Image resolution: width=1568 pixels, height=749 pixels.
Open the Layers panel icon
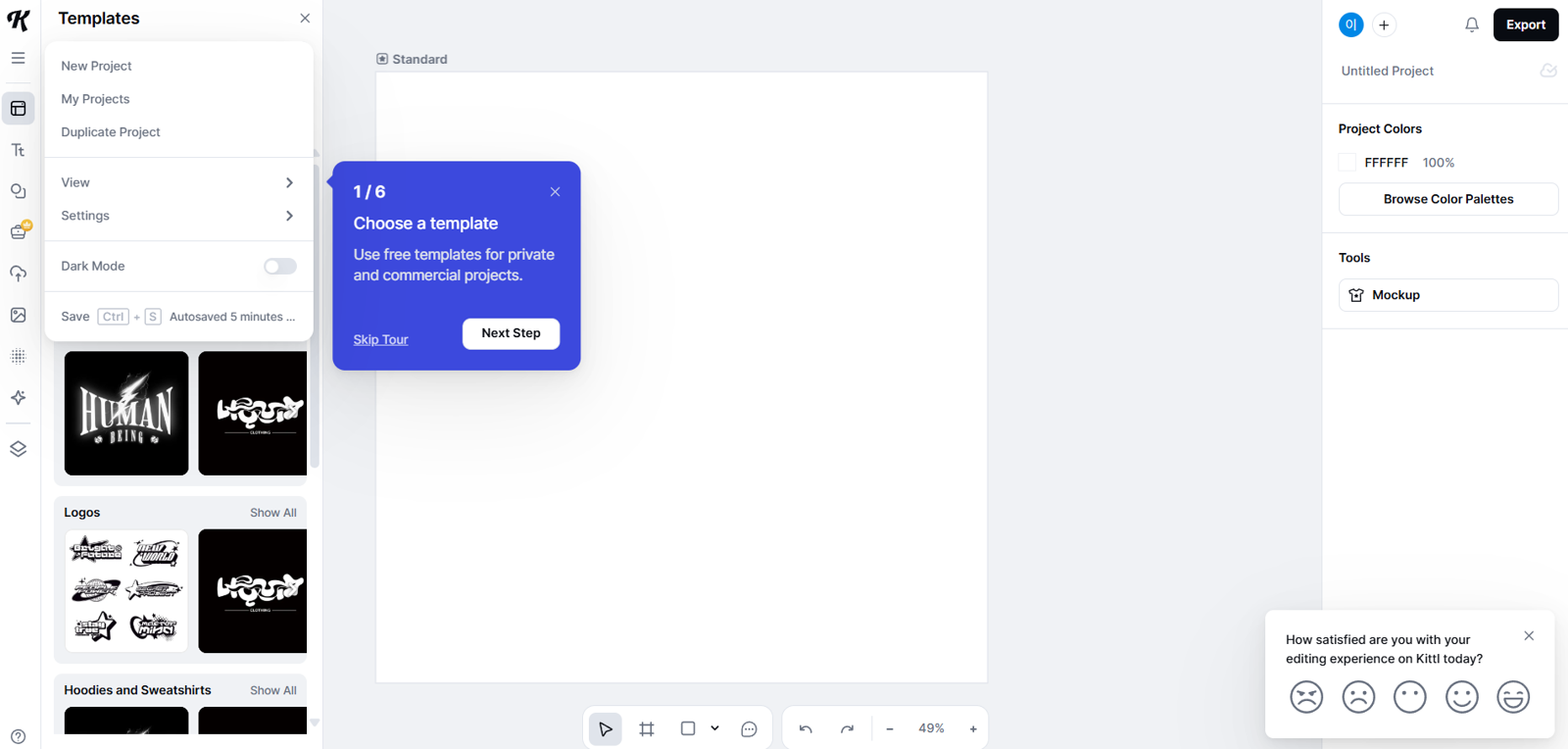tap(18, 449)
